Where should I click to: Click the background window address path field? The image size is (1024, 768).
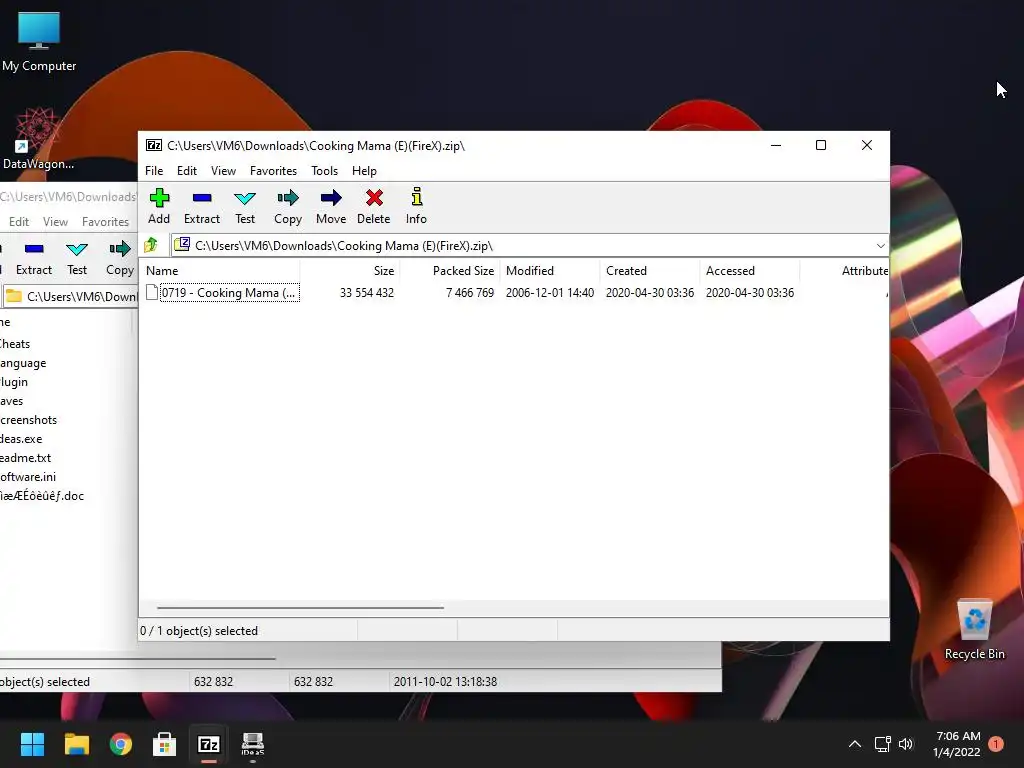[x=70, y=296]
